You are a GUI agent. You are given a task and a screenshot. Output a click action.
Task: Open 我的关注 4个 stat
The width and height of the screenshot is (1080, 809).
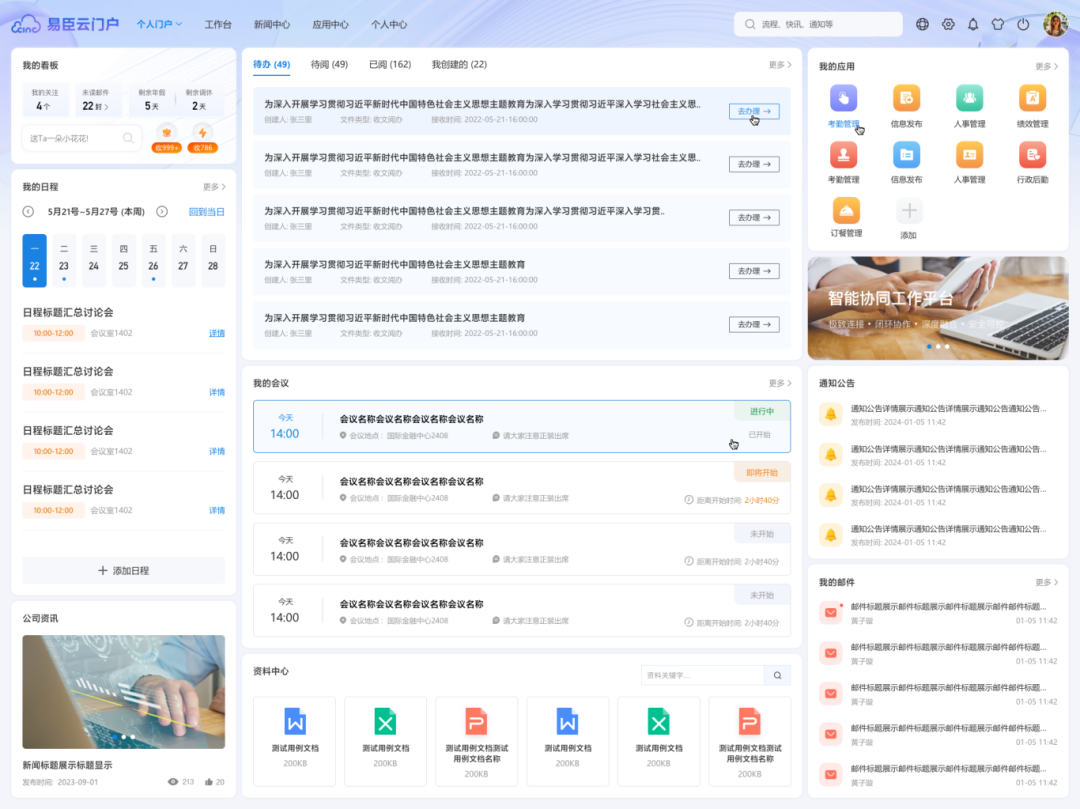tap(45, 100)
